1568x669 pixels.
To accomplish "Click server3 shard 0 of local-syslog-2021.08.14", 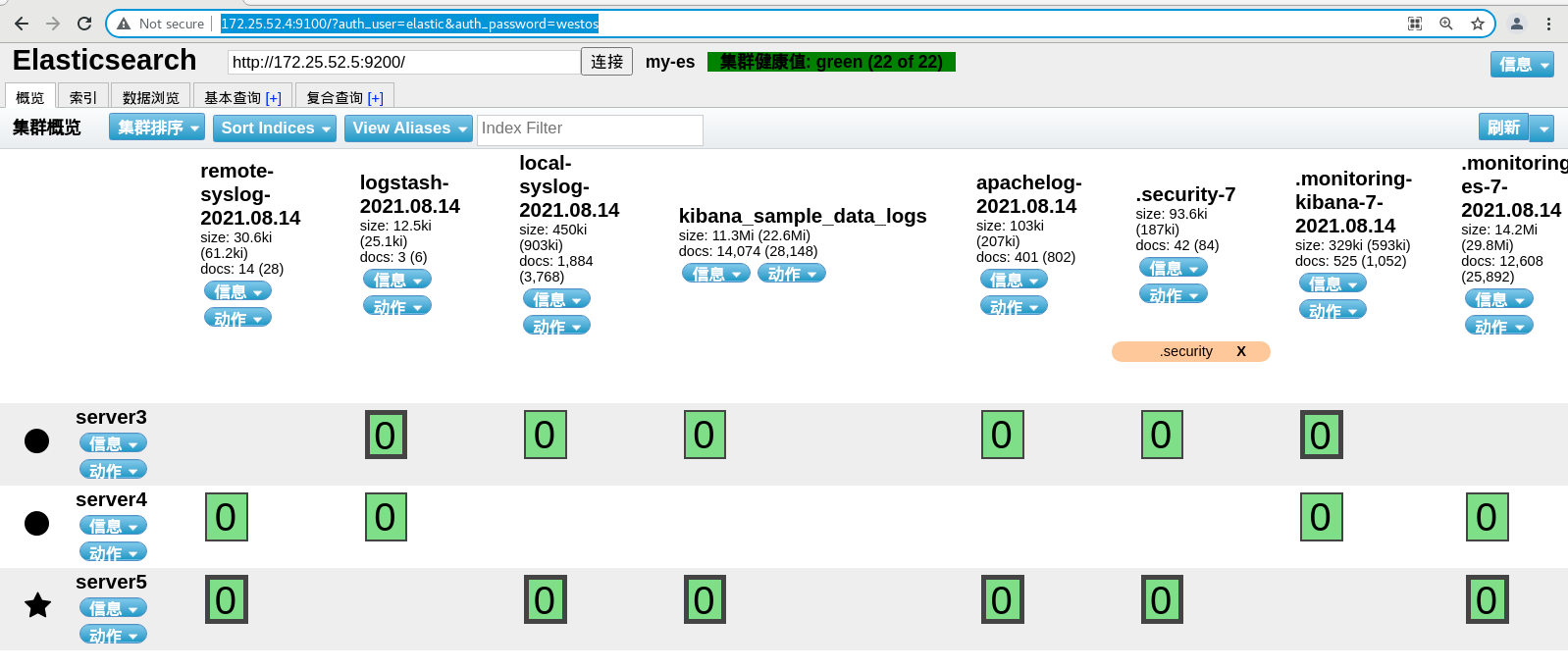I will click(x=545, y=435).
